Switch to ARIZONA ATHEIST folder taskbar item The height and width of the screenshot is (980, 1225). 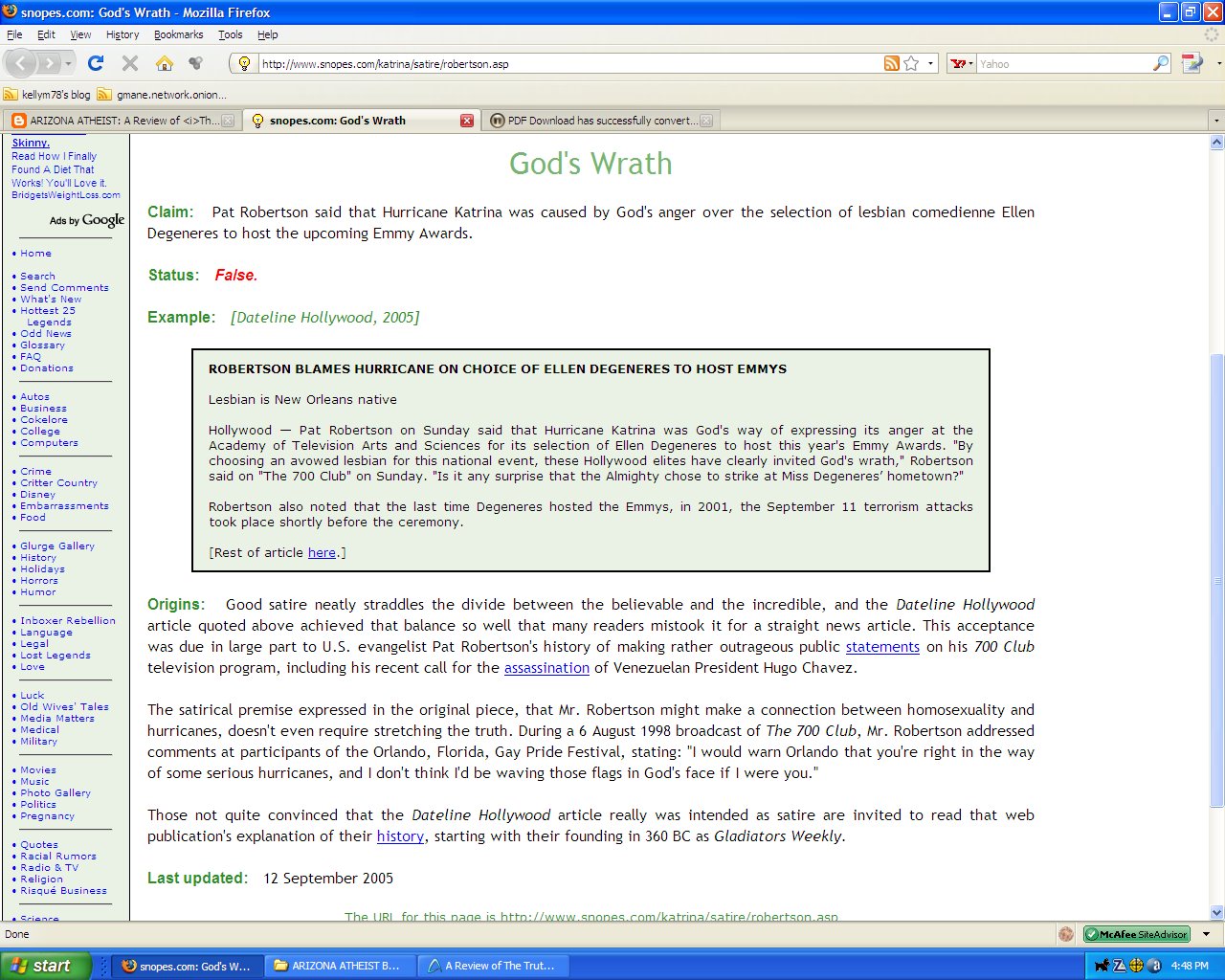(341, 966)
